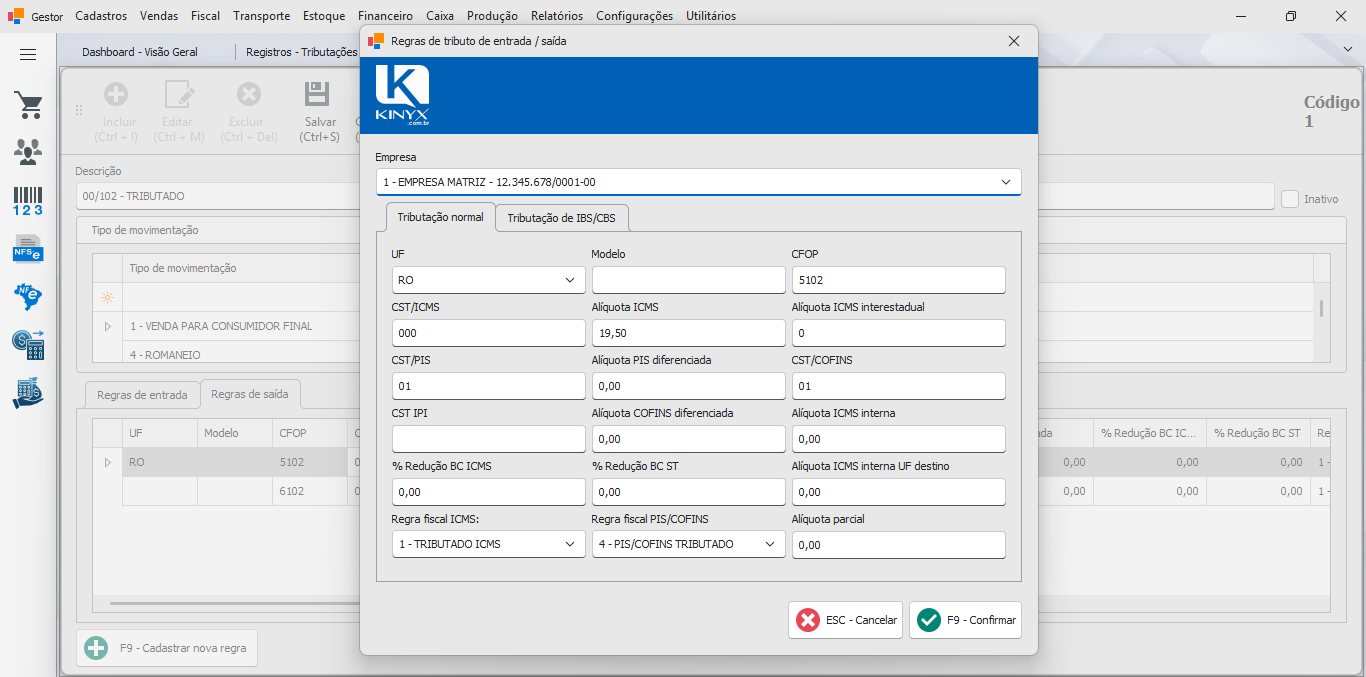Select the Tributação normal tab
The height and width of the screenshot is (677, 1366).
pyautogui.click(x=440, y=217)
